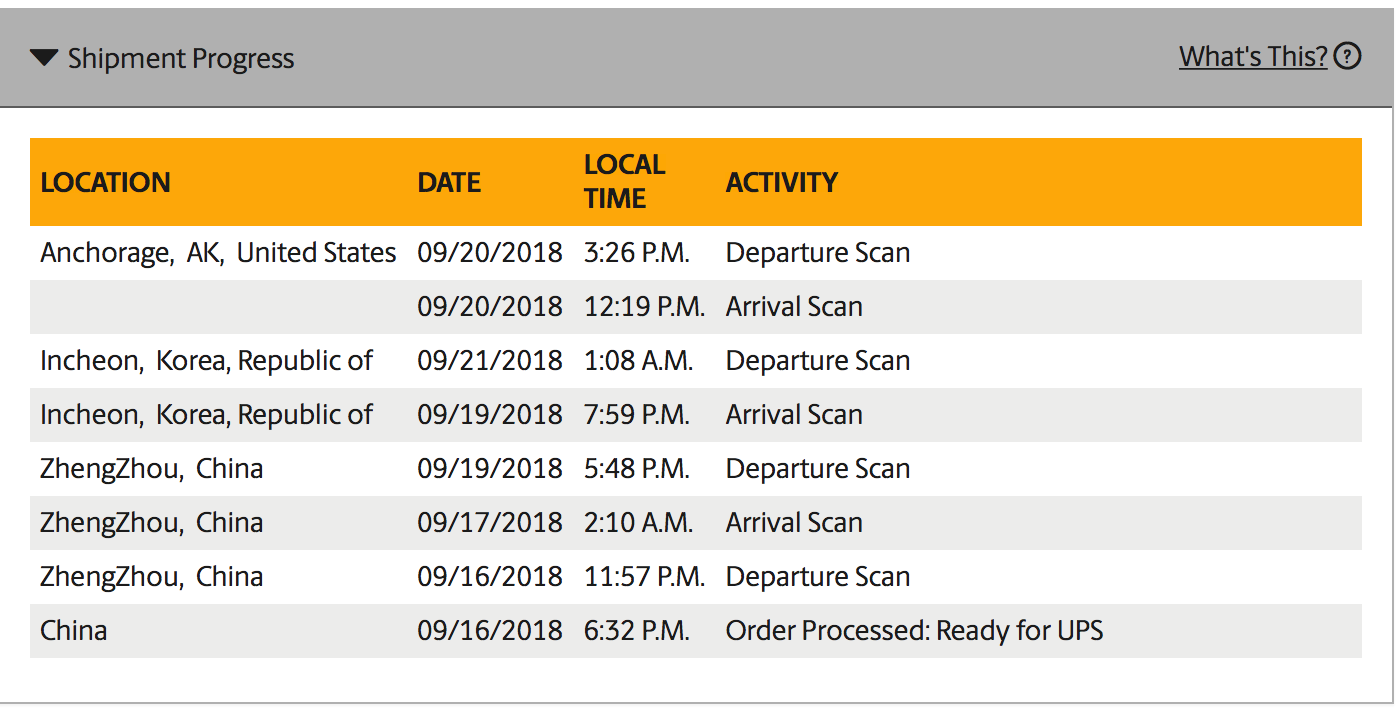Image resolution: width=1400 pixels, height=712 pixels.
Task: Click the 3:26 P.M. time cell
Action: pos(636,253)
